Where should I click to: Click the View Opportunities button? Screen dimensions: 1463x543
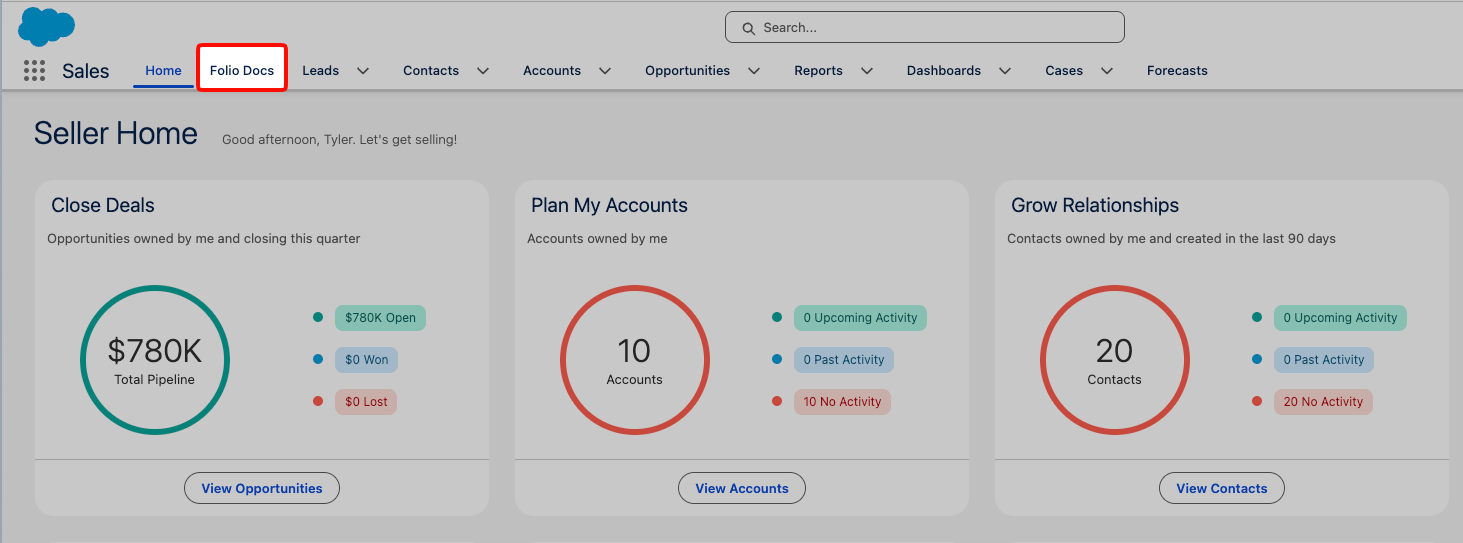point(262,488)
